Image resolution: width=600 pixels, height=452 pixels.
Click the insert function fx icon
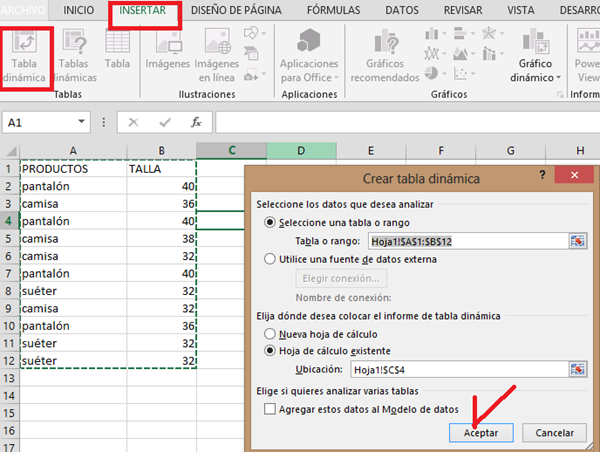[196, 122]
